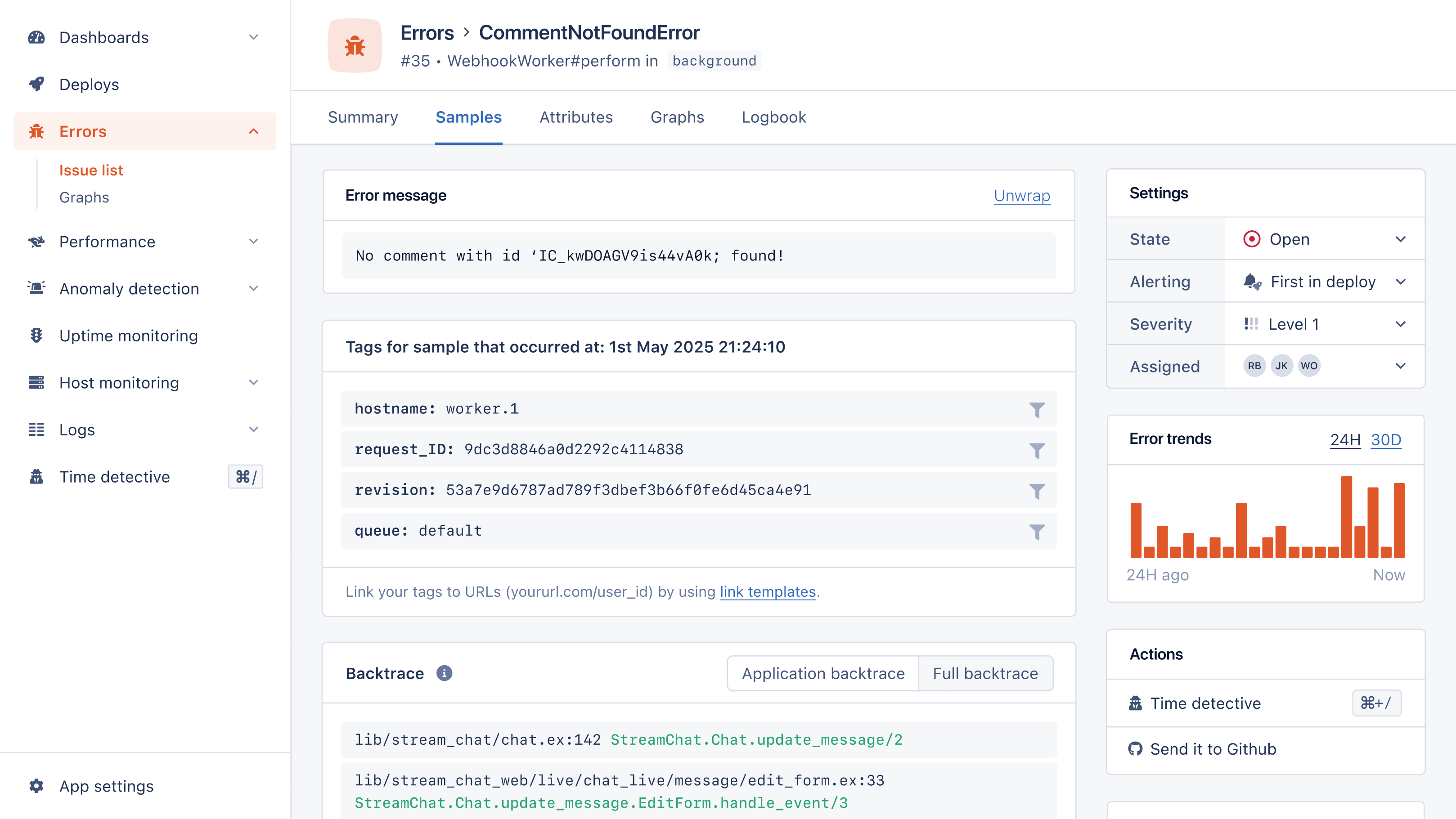The height and width of the screenshot is (819, 1456).
Task: Click the Unwrap link
Action: [x=1021, y=196]
